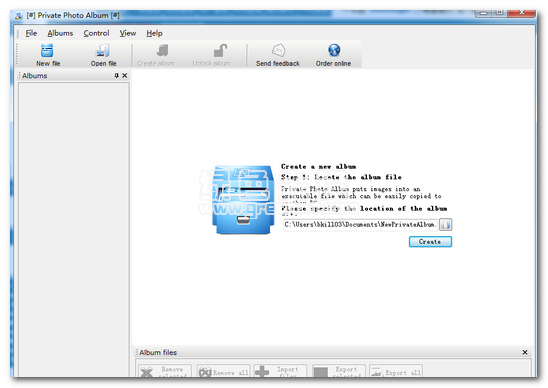Image resolution: width=548 pixels, height=388 pixels.
Task: Open the View menu
Action: coord(128,33)
